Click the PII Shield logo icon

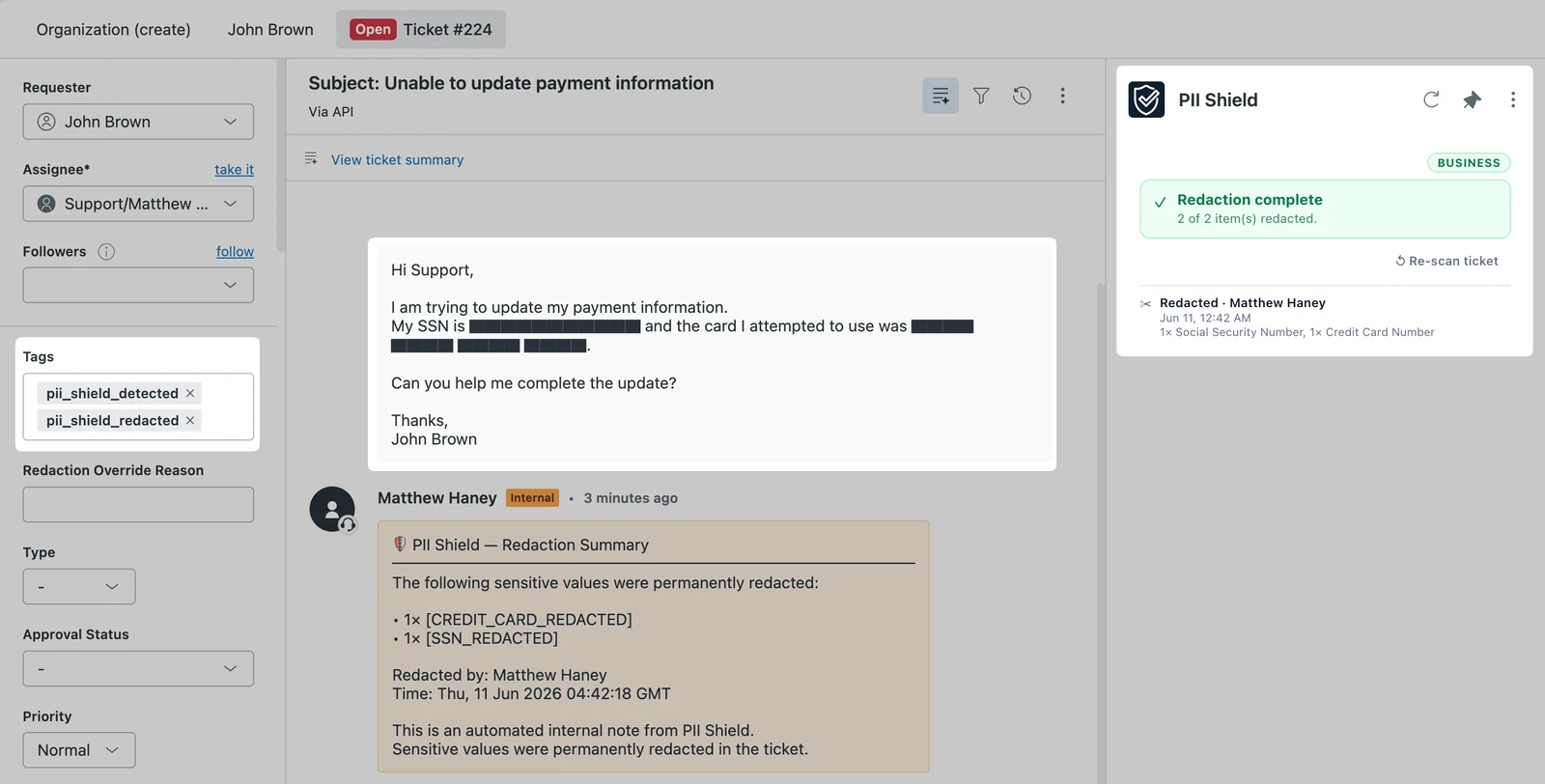point(1146,99)
